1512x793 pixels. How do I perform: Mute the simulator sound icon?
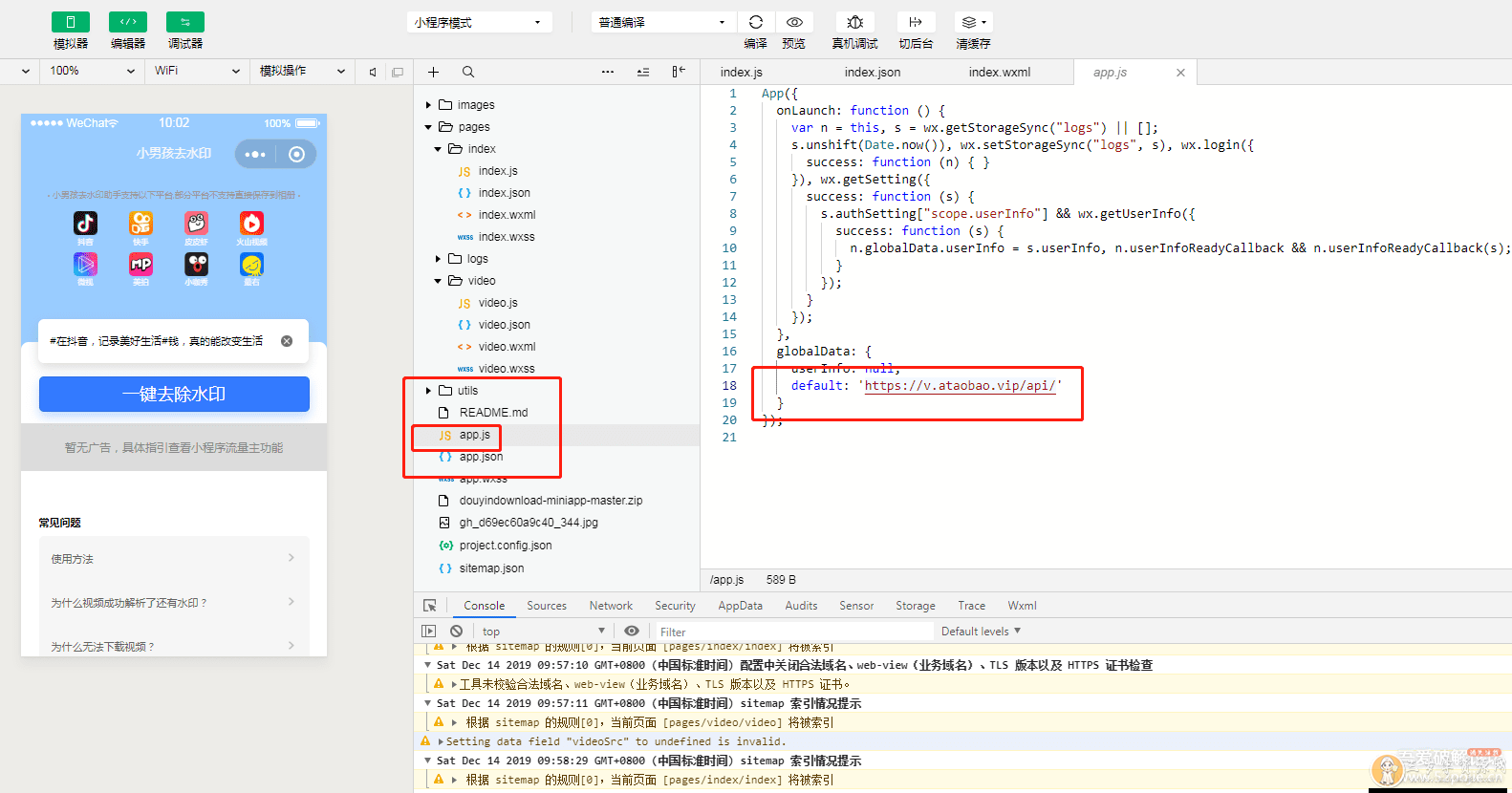click(373, 72)
